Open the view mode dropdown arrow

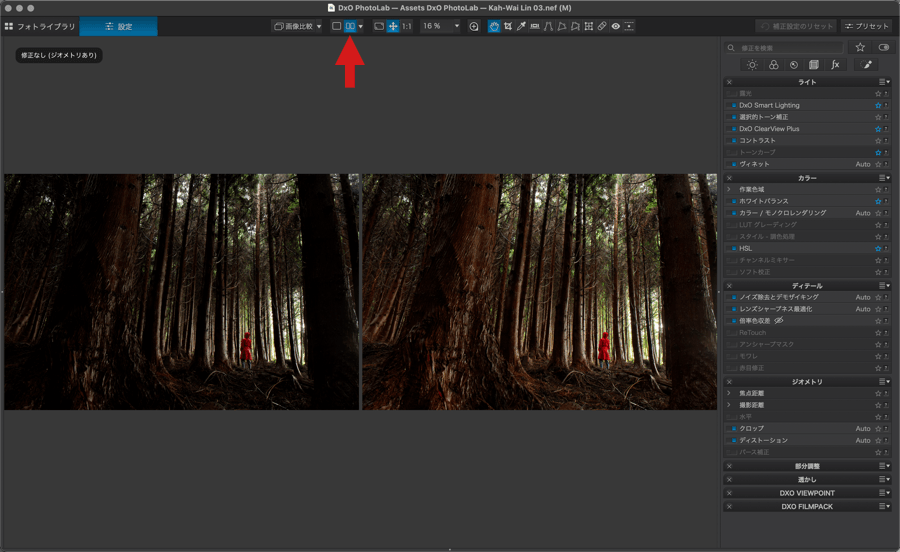[360, 26]
